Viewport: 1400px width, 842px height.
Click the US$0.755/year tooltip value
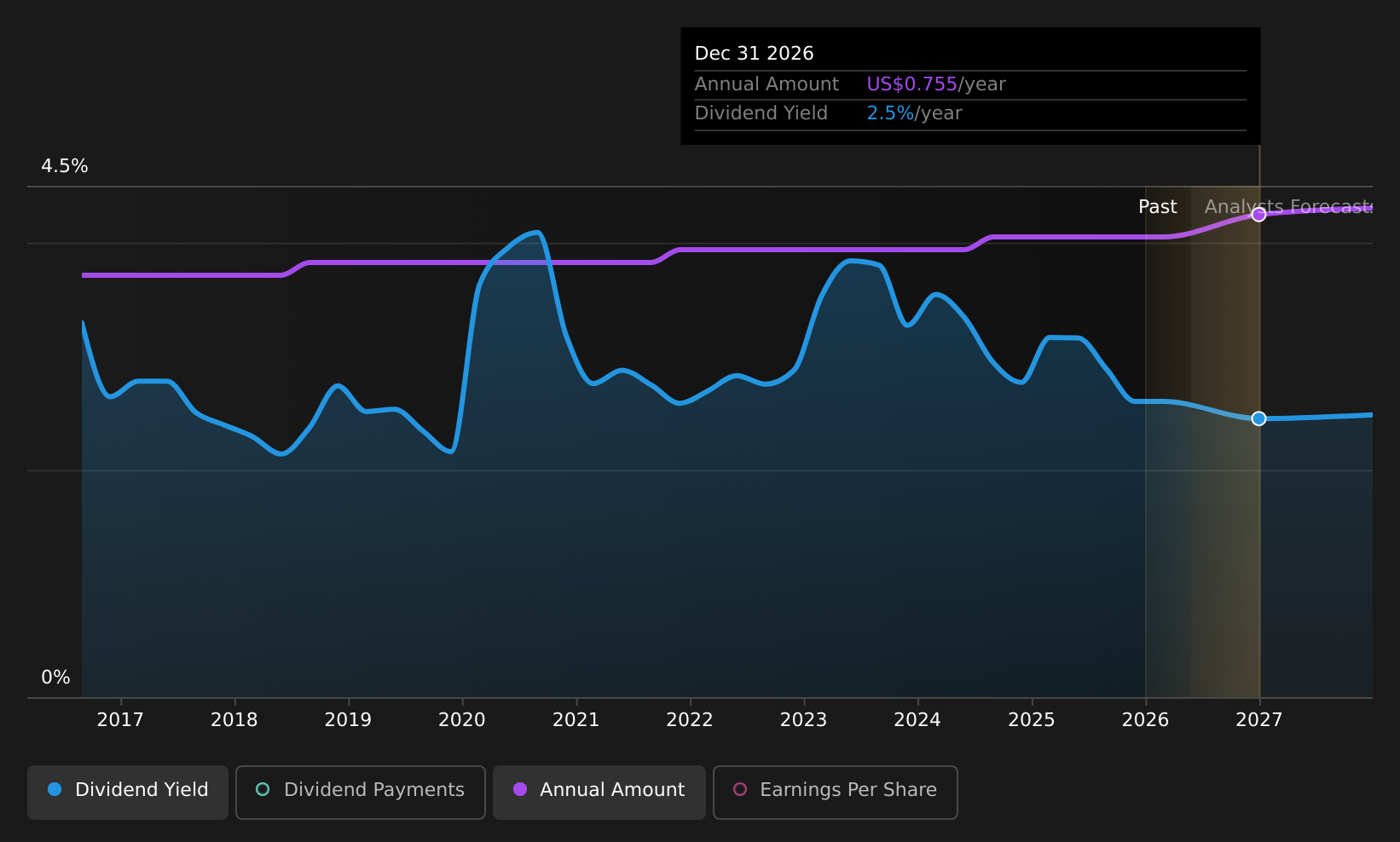coord(936,84)
